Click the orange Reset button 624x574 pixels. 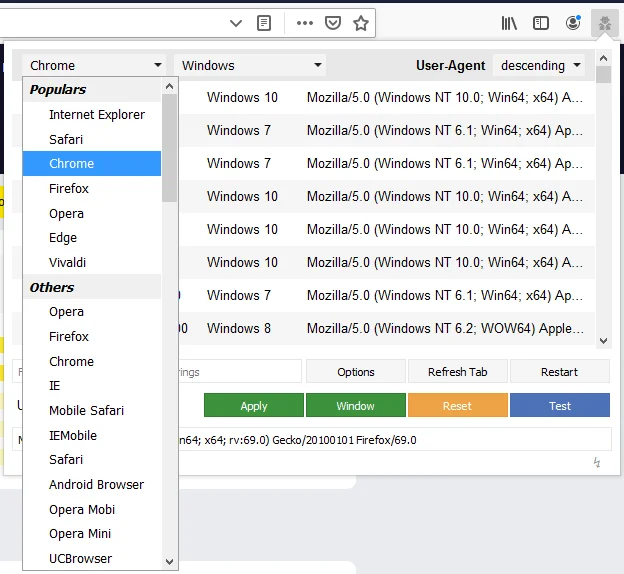tap(458, 406)
